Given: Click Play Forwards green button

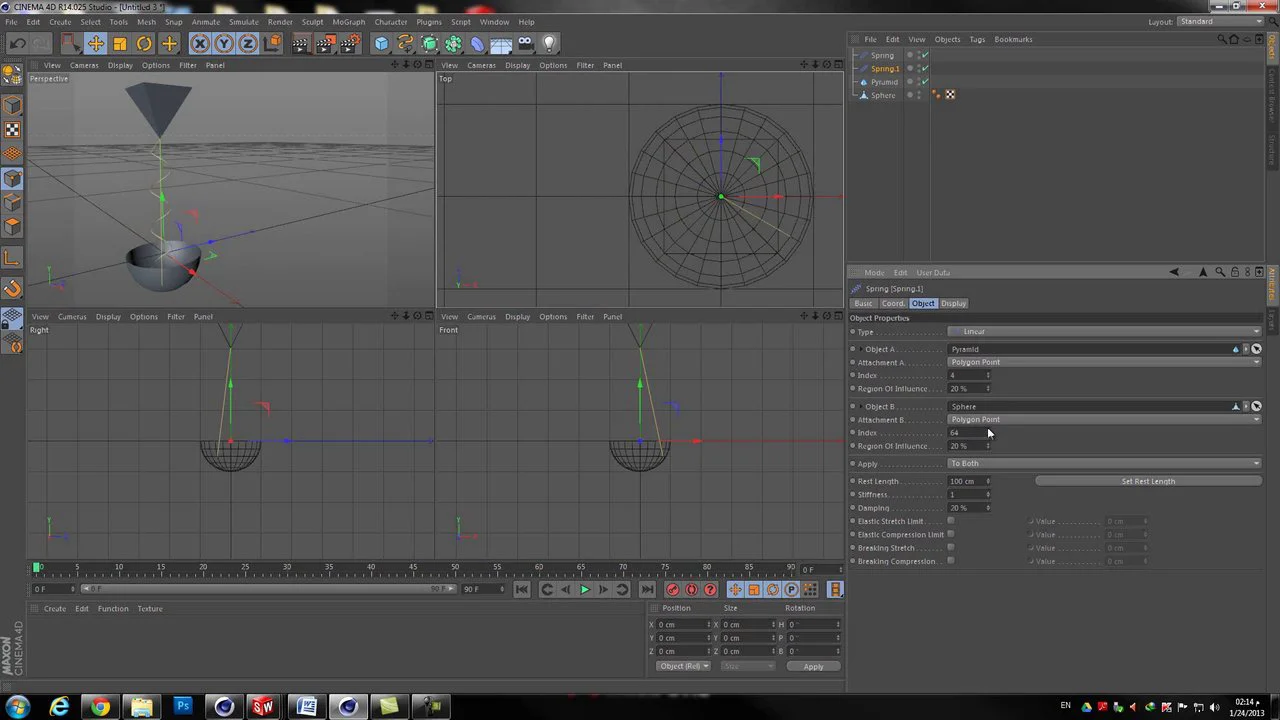Looking at the screenshot, I should [585, 589].
